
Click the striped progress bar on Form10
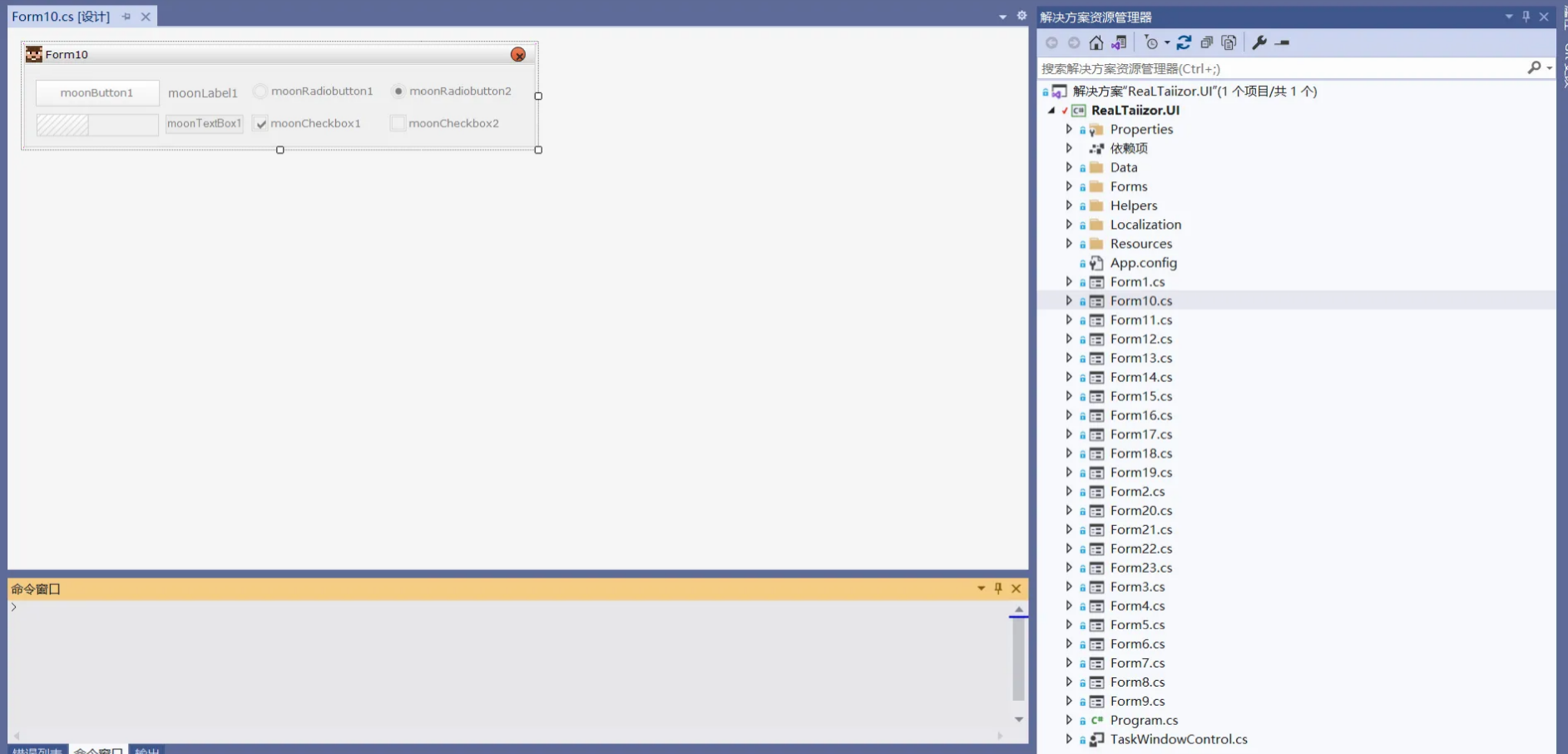click(x=97, y=125)
